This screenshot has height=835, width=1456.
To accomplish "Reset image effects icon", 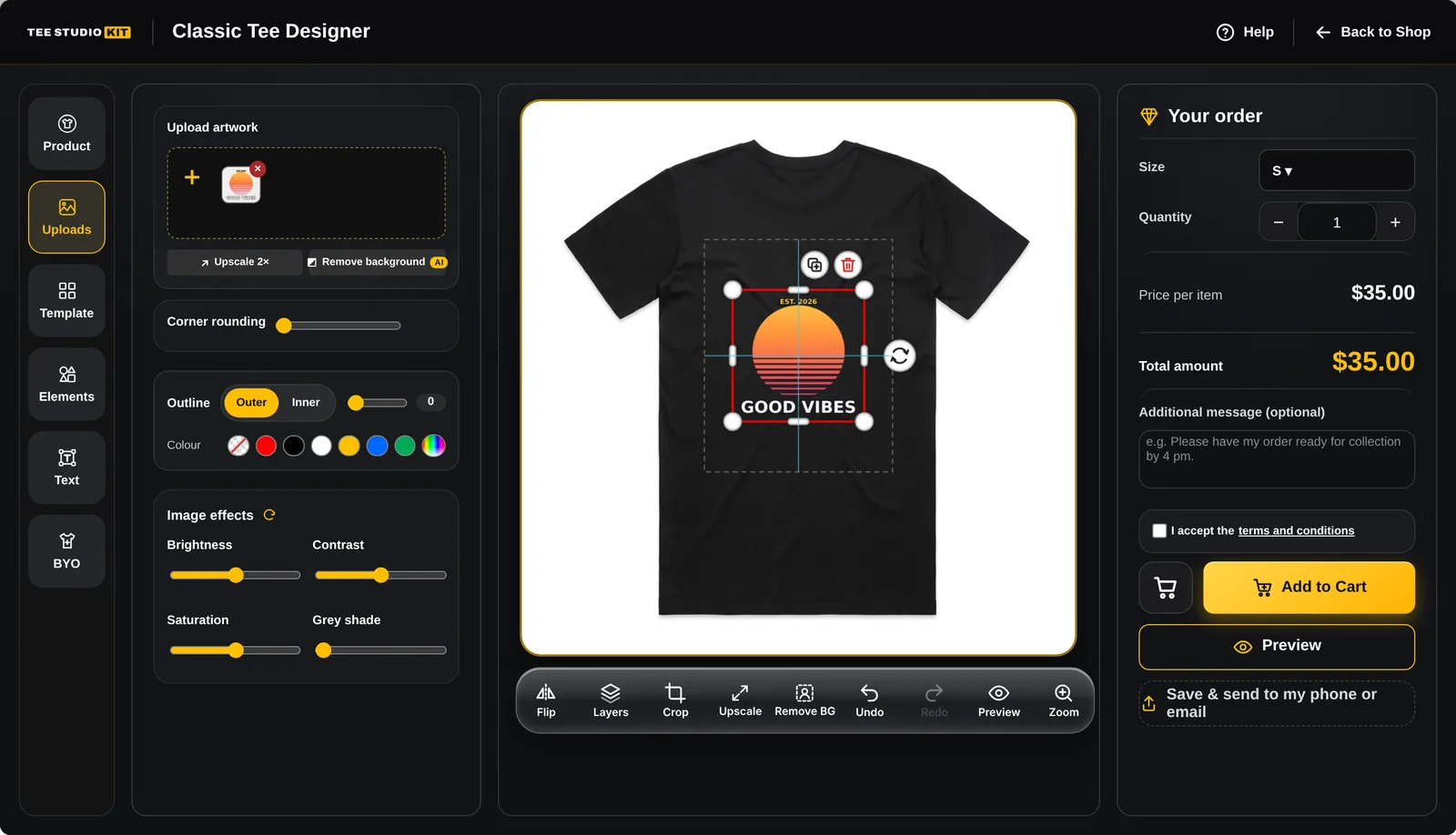I will click(x=269, y=515).
